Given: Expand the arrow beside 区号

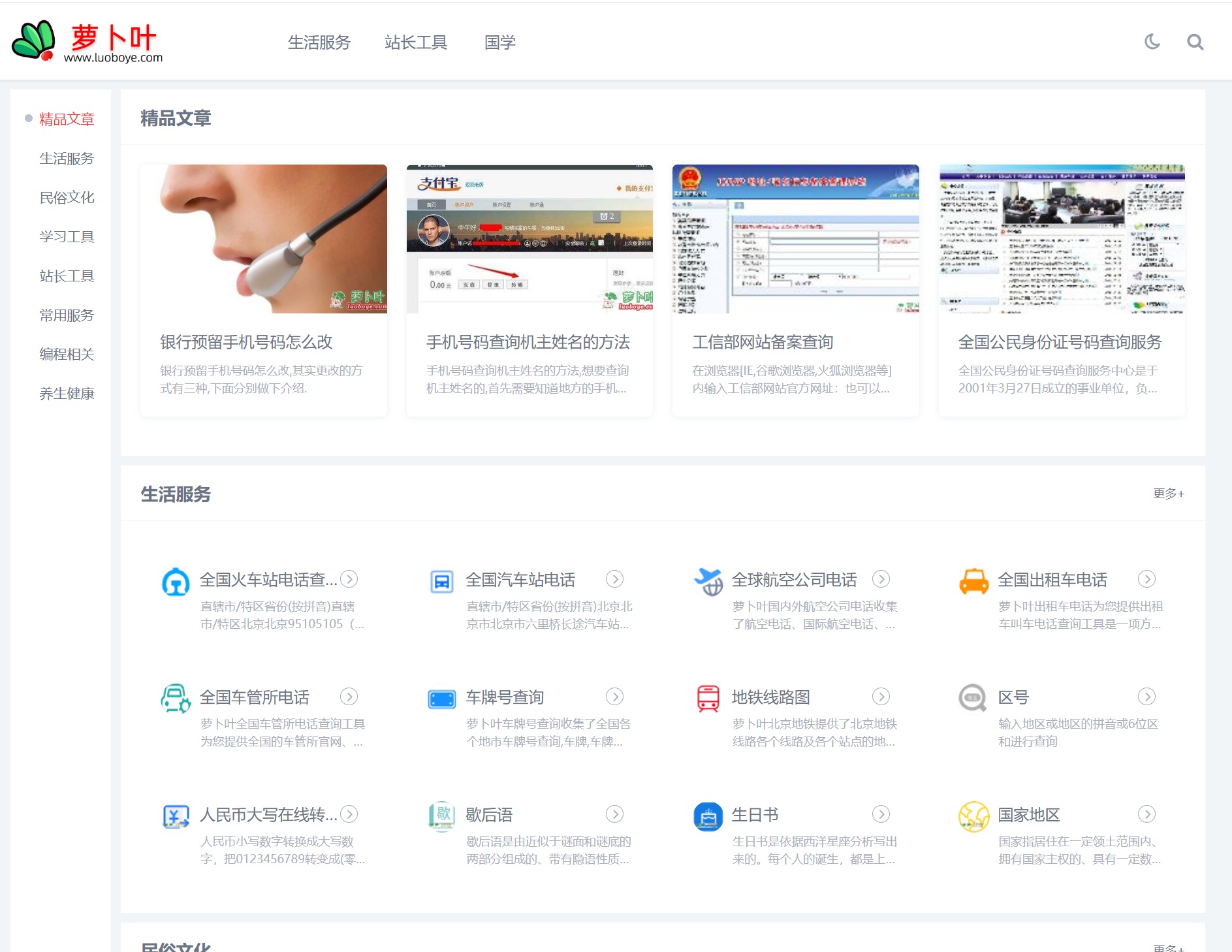Looking at the screenshot, I should [1146, 697].
